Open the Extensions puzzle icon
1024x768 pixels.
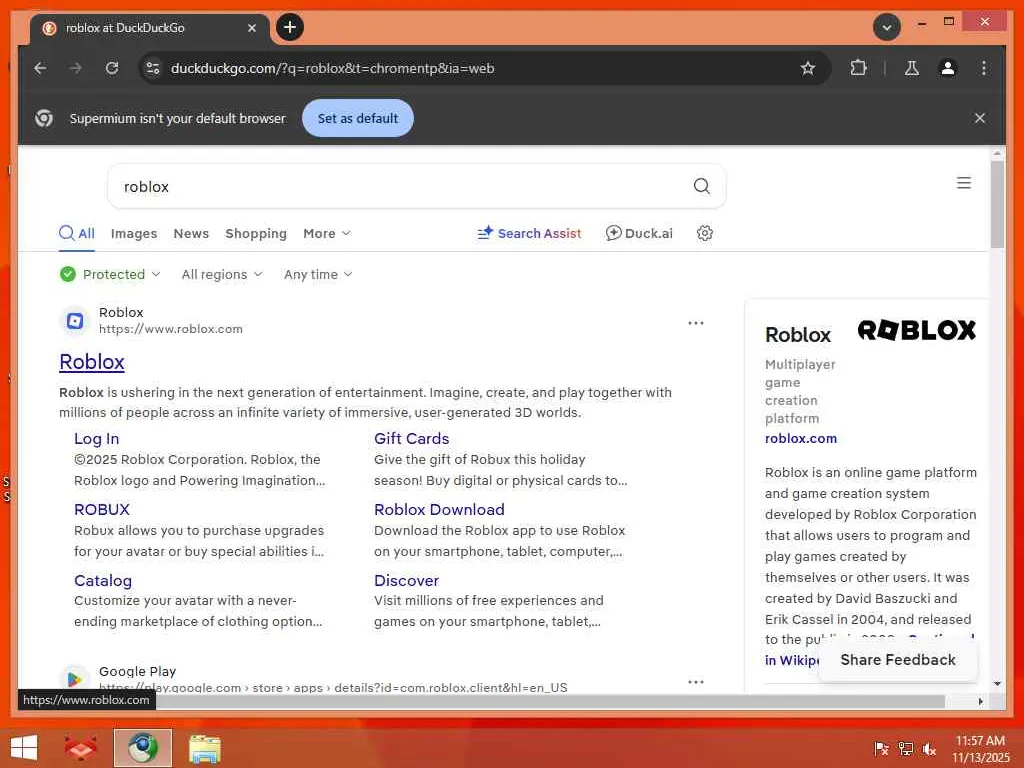pyautogui.click(x=858, y=68)
